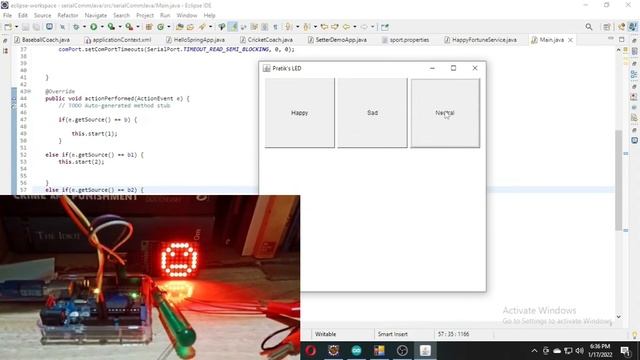Collapse the fold marker at line 43
The image size is (640, 360).
coord(29,91)
